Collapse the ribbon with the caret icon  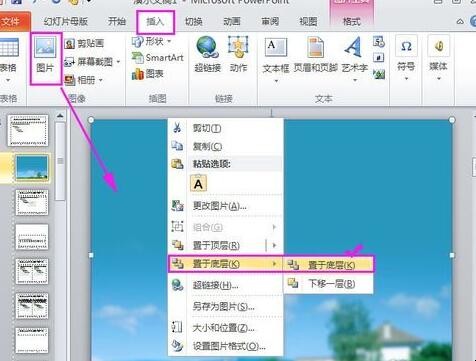click(x=460, y=22)
